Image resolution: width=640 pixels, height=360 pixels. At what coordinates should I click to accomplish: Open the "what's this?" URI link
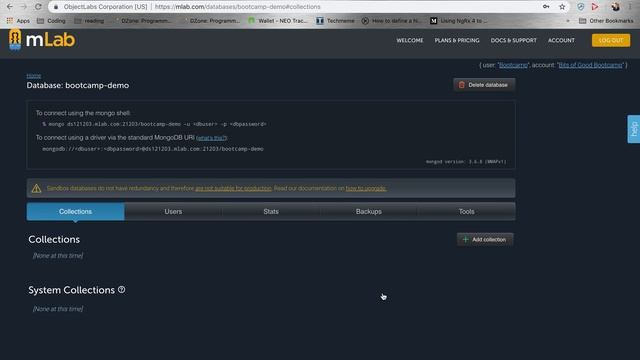tap(211, 138)
